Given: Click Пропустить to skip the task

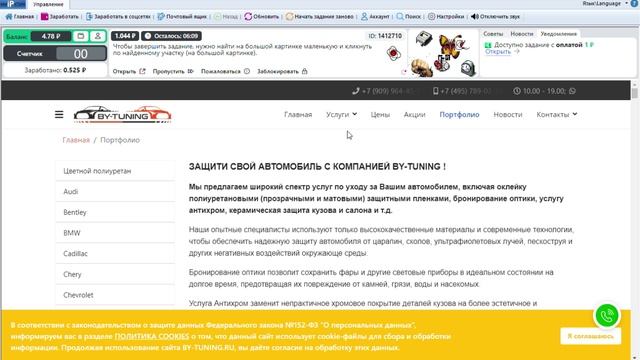Looking at the screenshot, I should [173, 71].
